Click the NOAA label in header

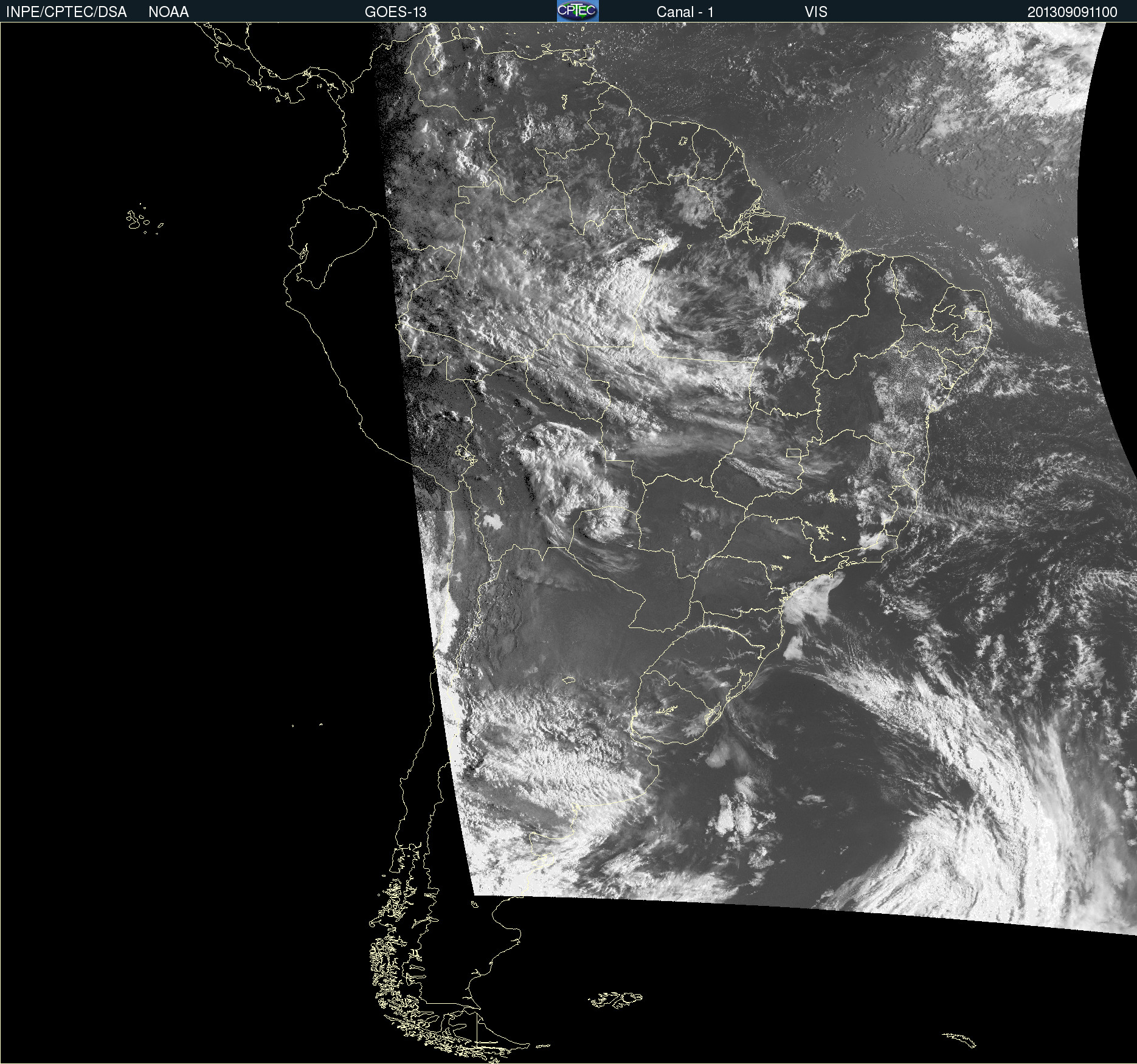(x=168, y=12)
